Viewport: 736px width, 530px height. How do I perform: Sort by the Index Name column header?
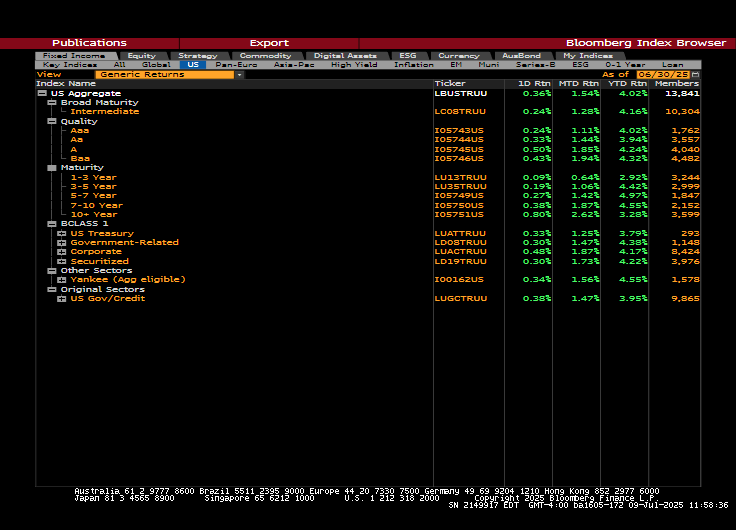[66, 84]
